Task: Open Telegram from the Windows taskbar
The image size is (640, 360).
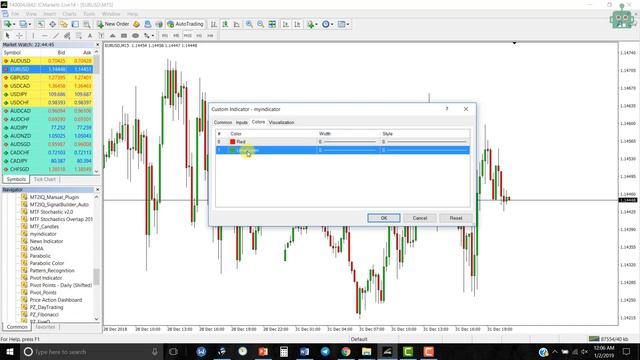Action: click(x=325, y=351)
